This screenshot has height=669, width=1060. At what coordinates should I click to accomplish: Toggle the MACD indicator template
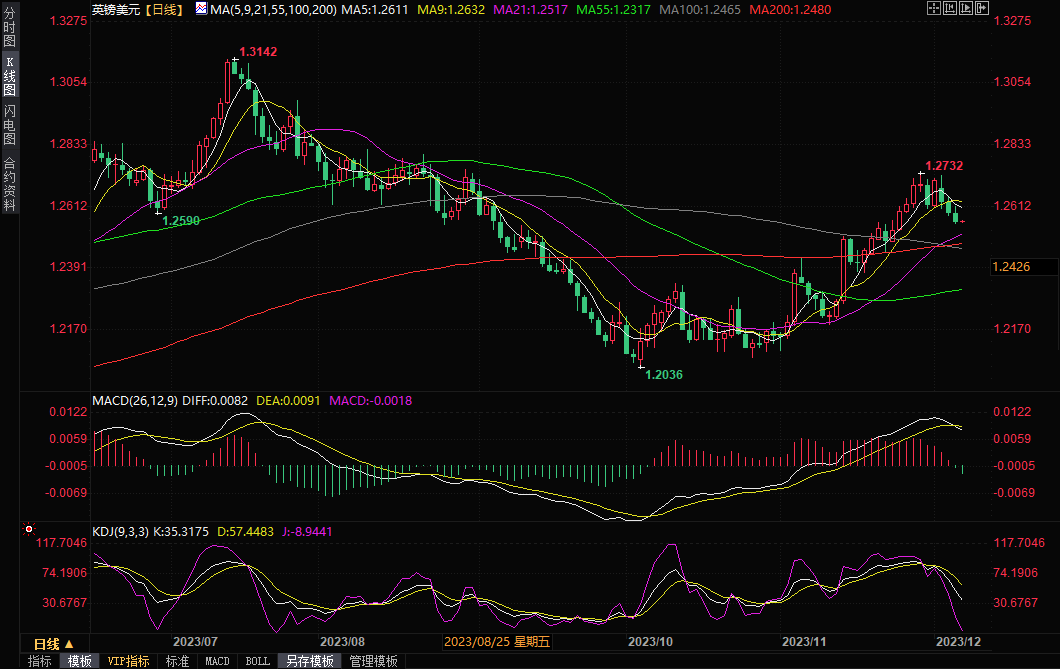217,661
